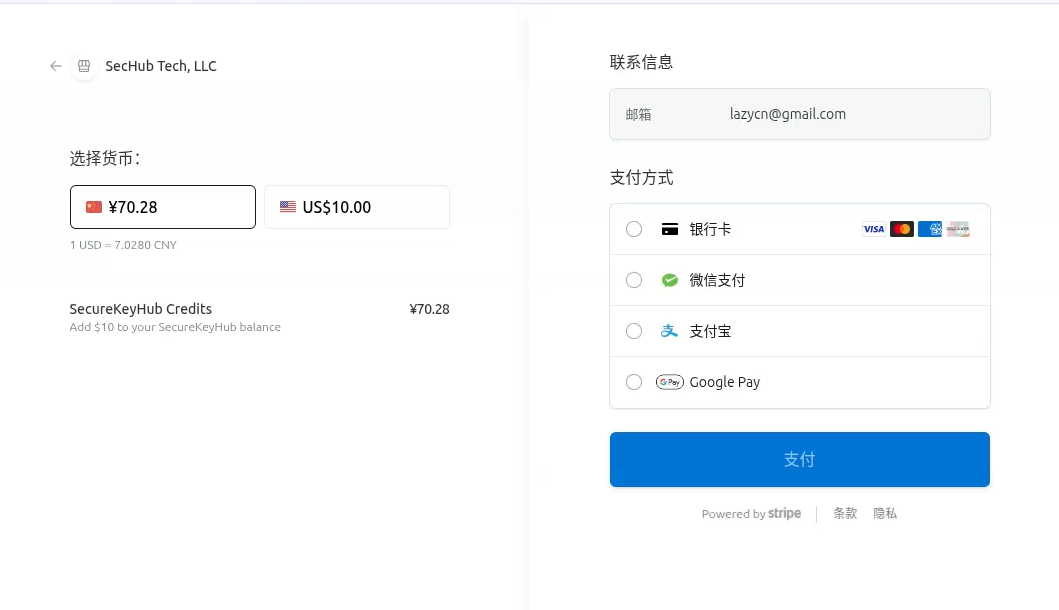This screenshot has height=610, width=1059.
Task: Go back using the left arrow icon
Action: tap(55, 66)
